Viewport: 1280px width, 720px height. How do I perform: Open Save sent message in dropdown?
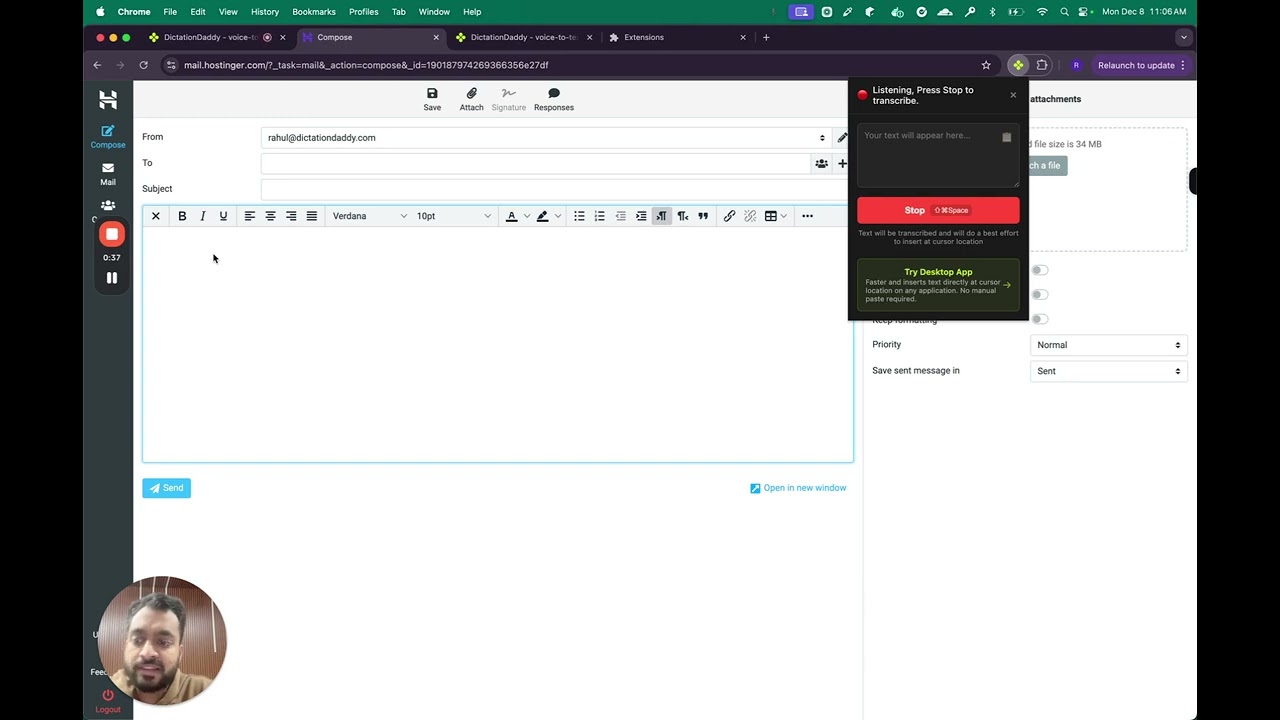(x=1109, y=371)
